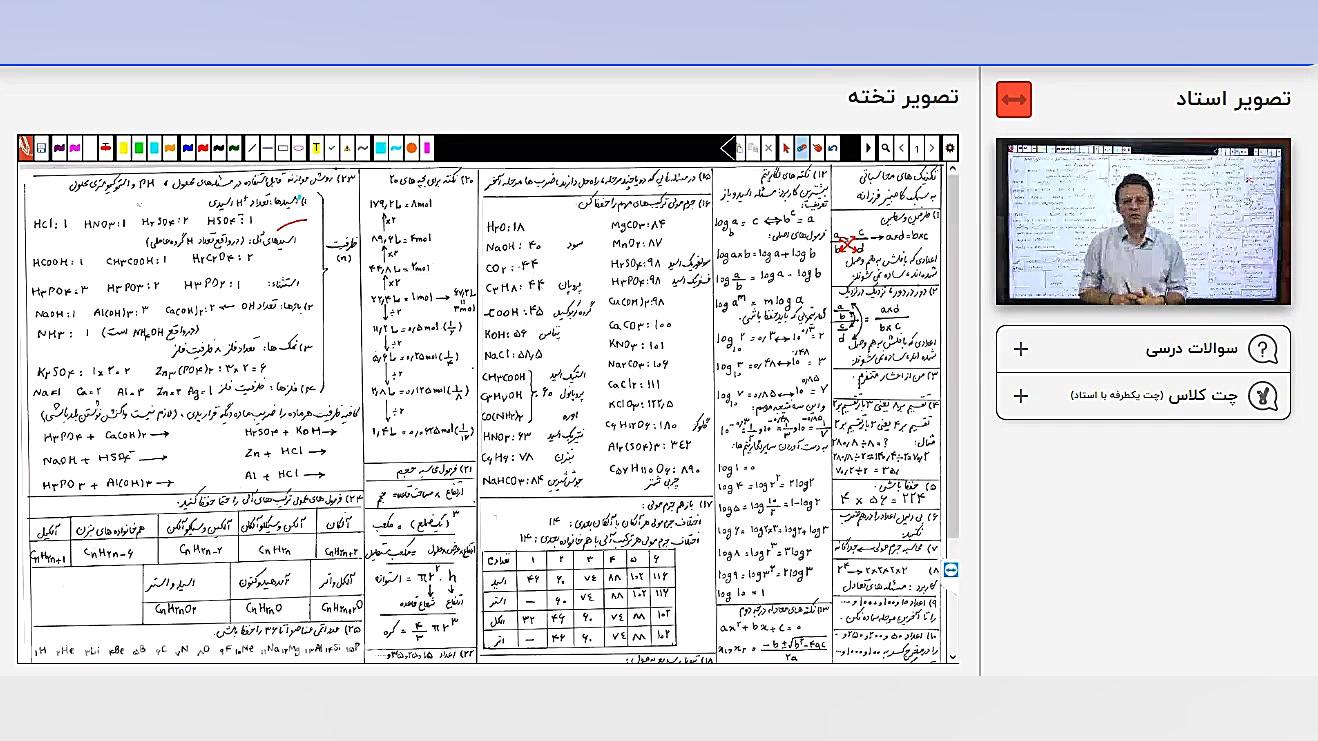Select the light blue wavy brush tool
Screen dimensions: 1318x741
tap(396, 148)
